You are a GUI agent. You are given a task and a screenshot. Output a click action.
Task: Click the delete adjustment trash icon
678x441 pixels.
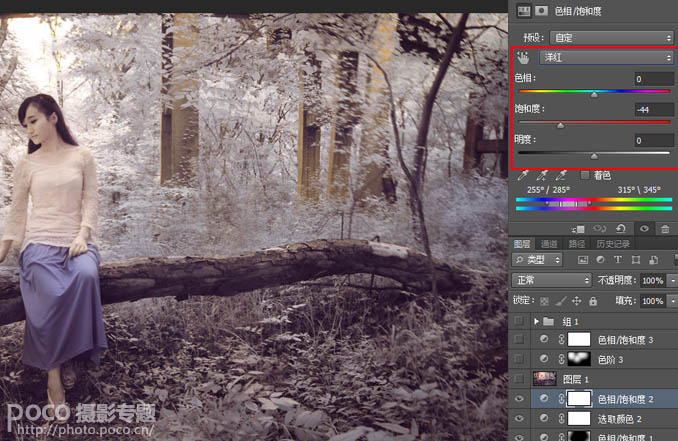click(664, 229)
